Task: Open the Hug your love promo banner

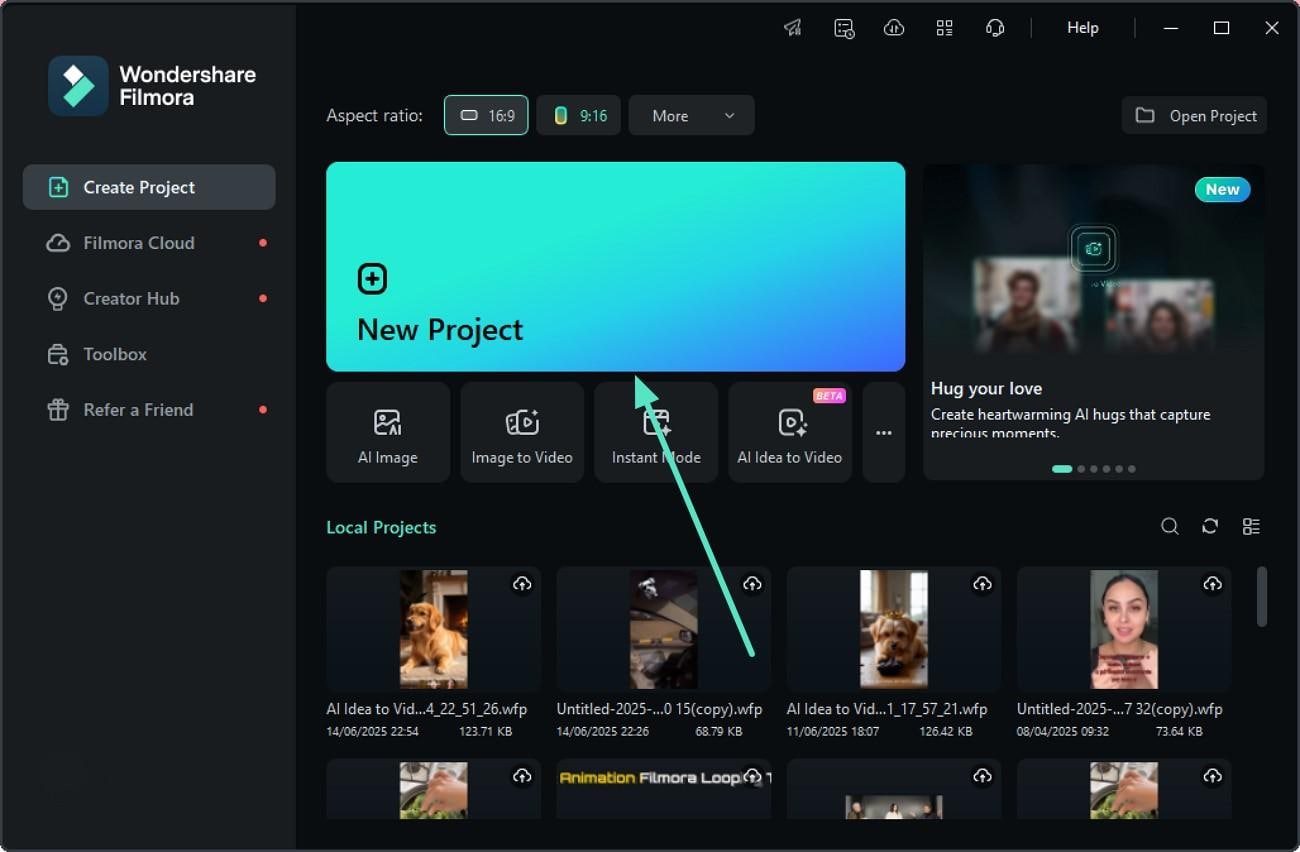Action: (x=1094, y=321)
